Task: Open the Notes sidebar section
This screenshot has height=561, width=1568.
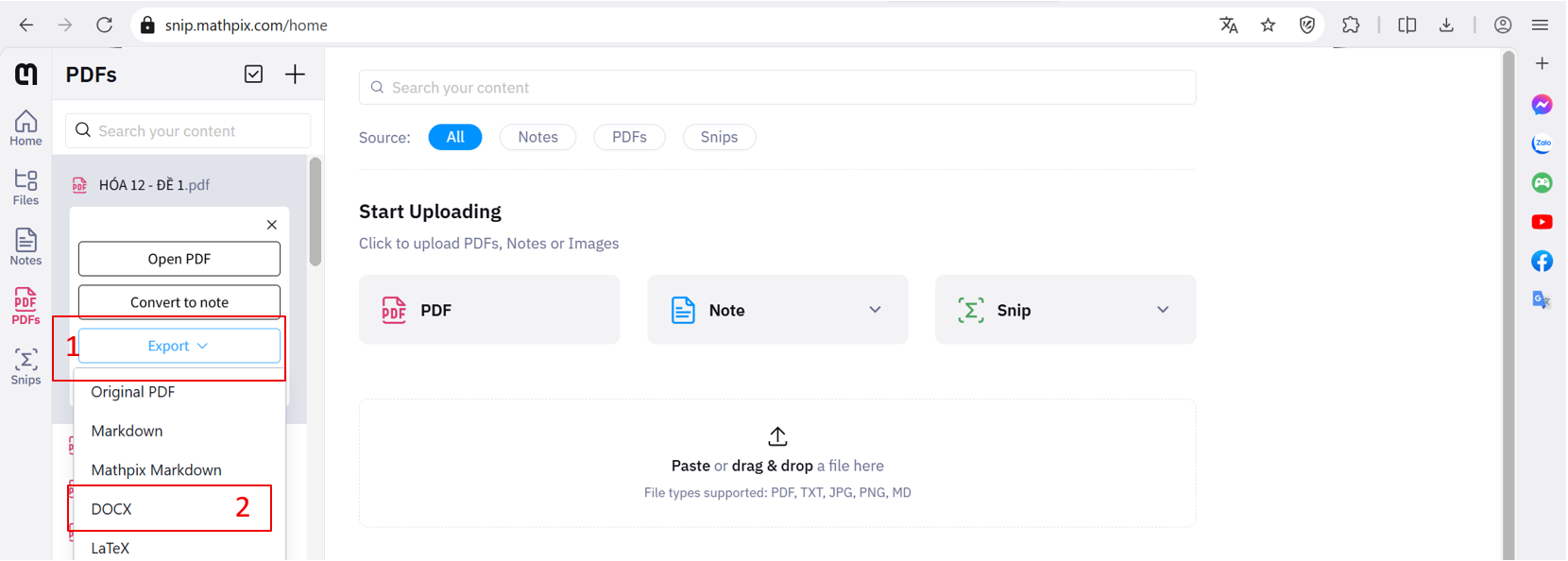Action: [x=26, y=246]
